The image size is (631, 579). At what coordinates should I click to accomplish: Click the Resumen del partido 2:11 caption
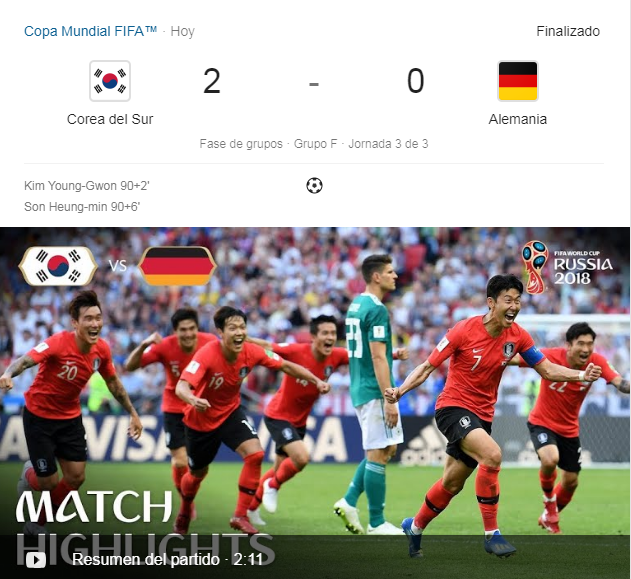(167, 559)
